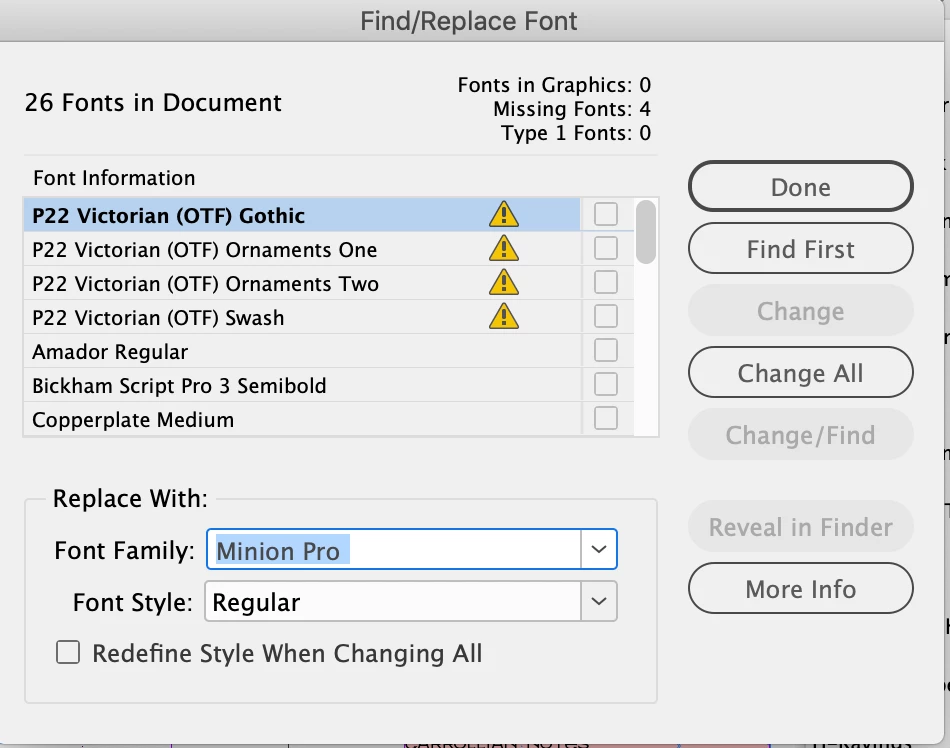The width and height of the screenshot is (950, 748).
Task: Click warning icon for Ornaments One font
Action: coord(503,248)
